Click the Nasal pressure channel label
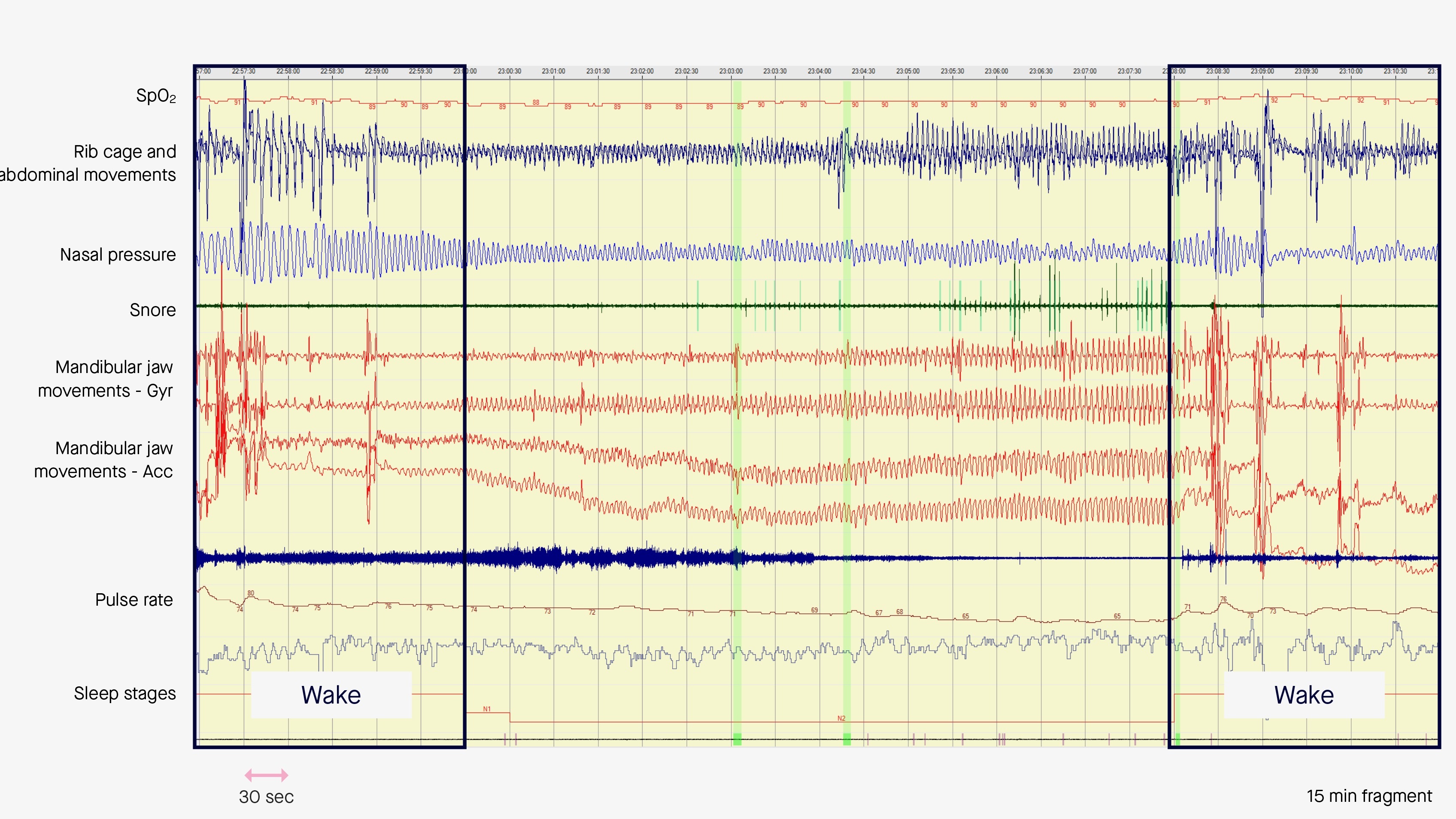This screenshot has width=1456, height=819. (x=118, y=255)
